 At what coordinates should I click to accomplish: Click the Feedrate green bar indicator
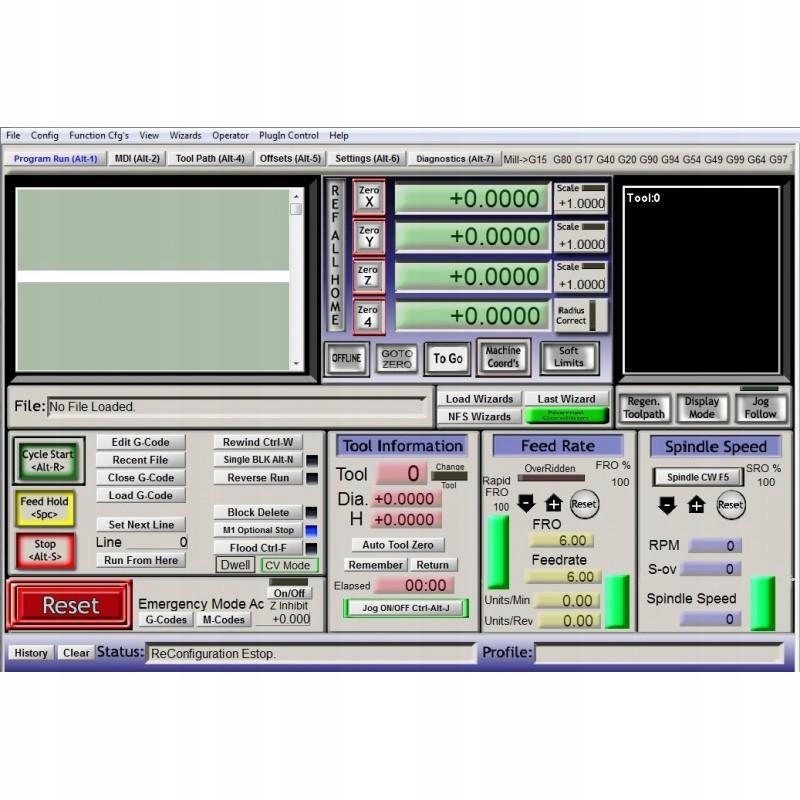coord(617,602)
